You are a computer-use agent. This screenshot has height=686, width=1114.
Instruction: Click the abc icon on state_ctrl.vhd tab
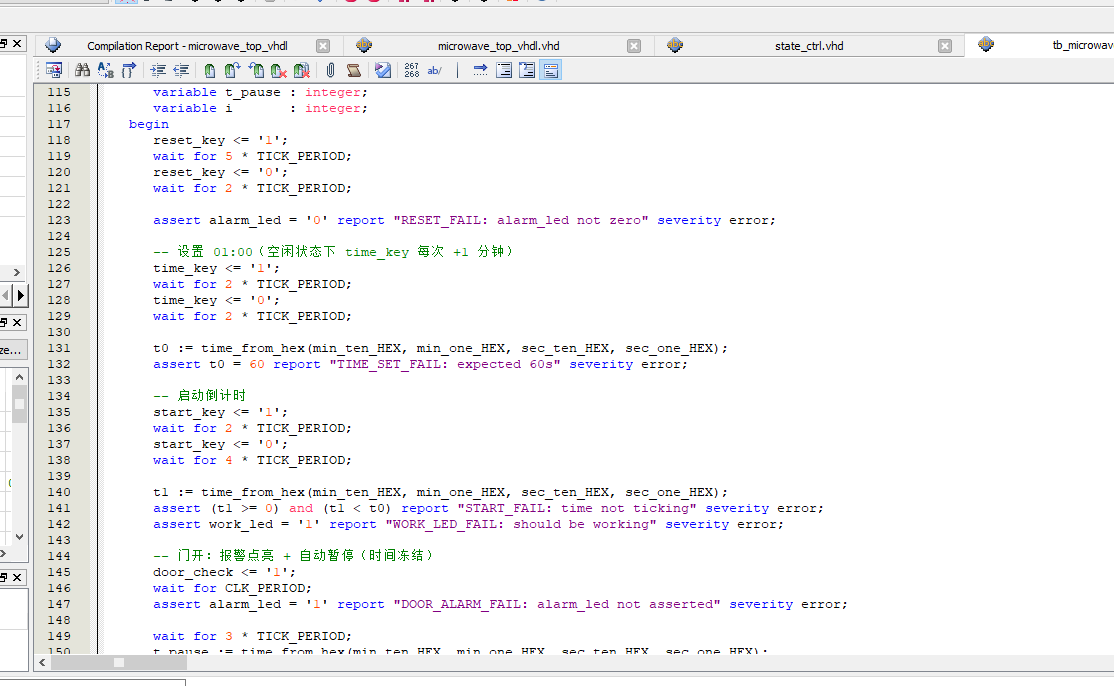pyautogui.click(x=675, y=45)
